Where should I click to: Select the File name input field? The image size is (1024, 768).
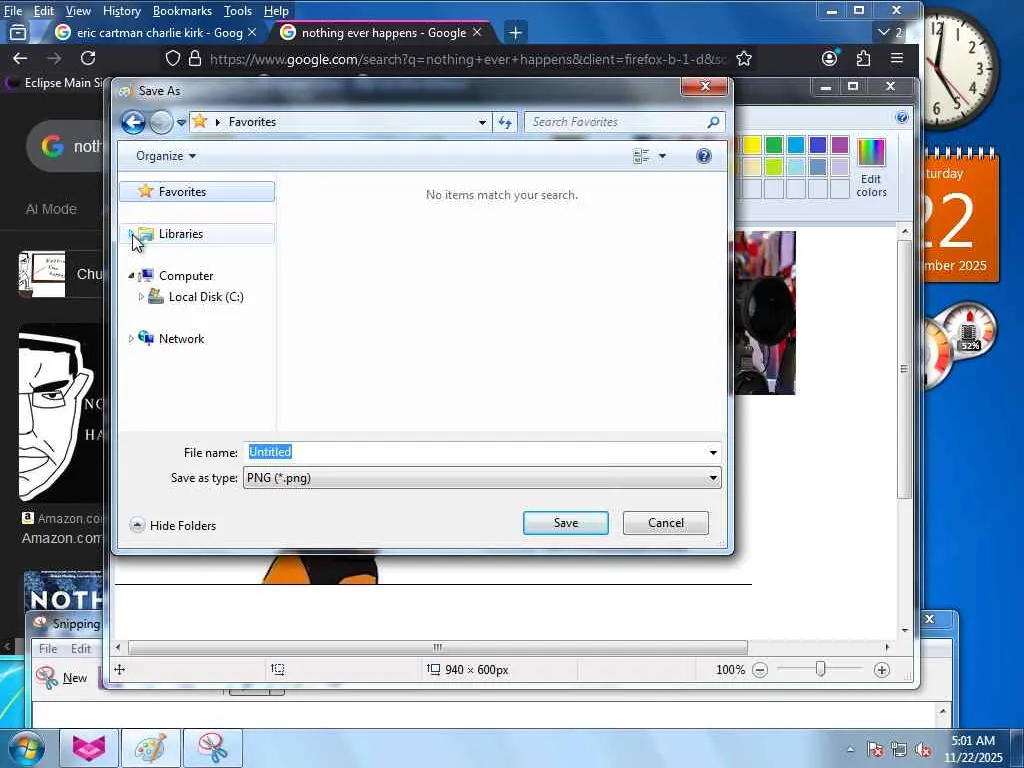475,452
